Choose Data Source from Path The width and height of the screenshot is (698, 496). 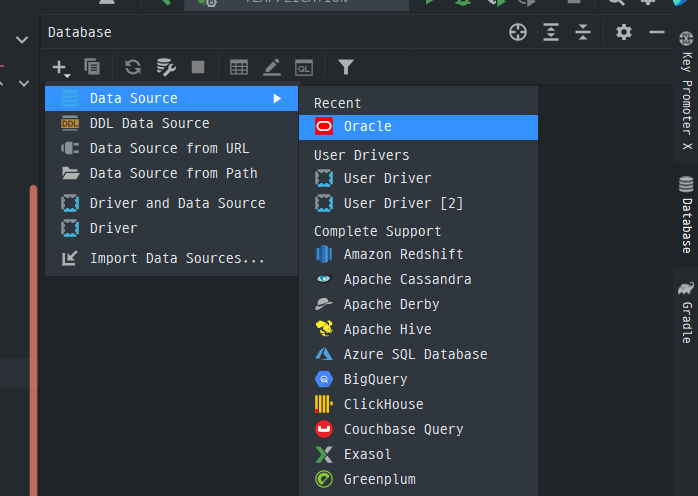tap(171, 173)
